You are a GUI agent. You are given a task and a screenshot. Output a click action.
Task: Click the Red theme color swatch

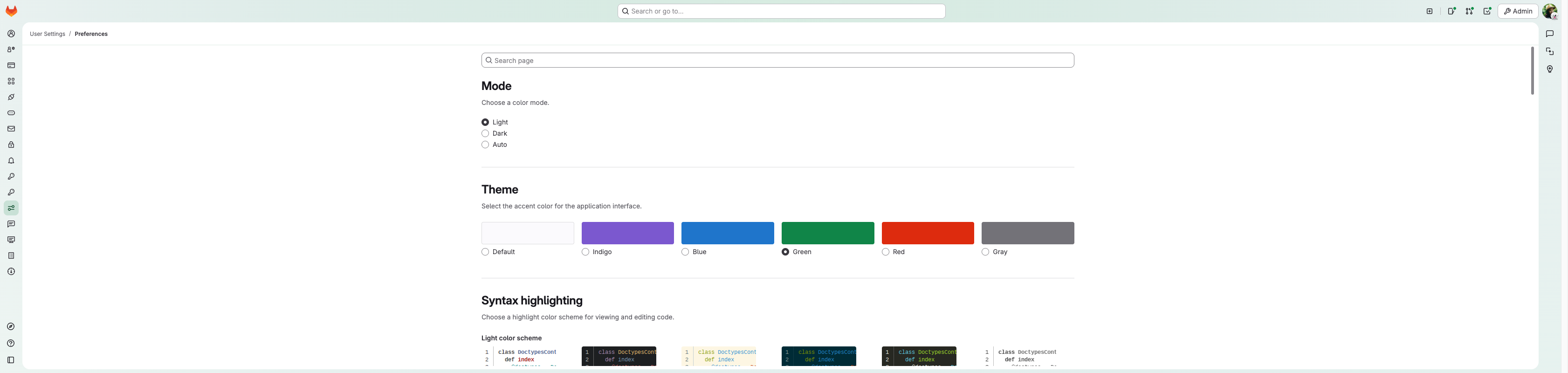coord(928,233)
